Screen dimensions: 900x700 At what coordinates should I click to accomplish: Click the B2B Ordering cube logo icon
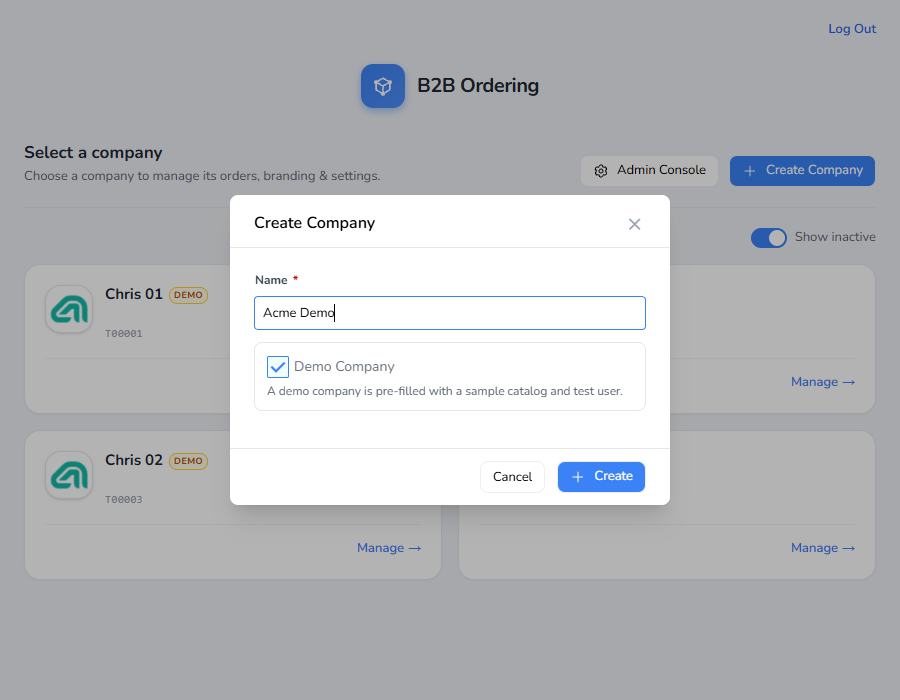383,86
